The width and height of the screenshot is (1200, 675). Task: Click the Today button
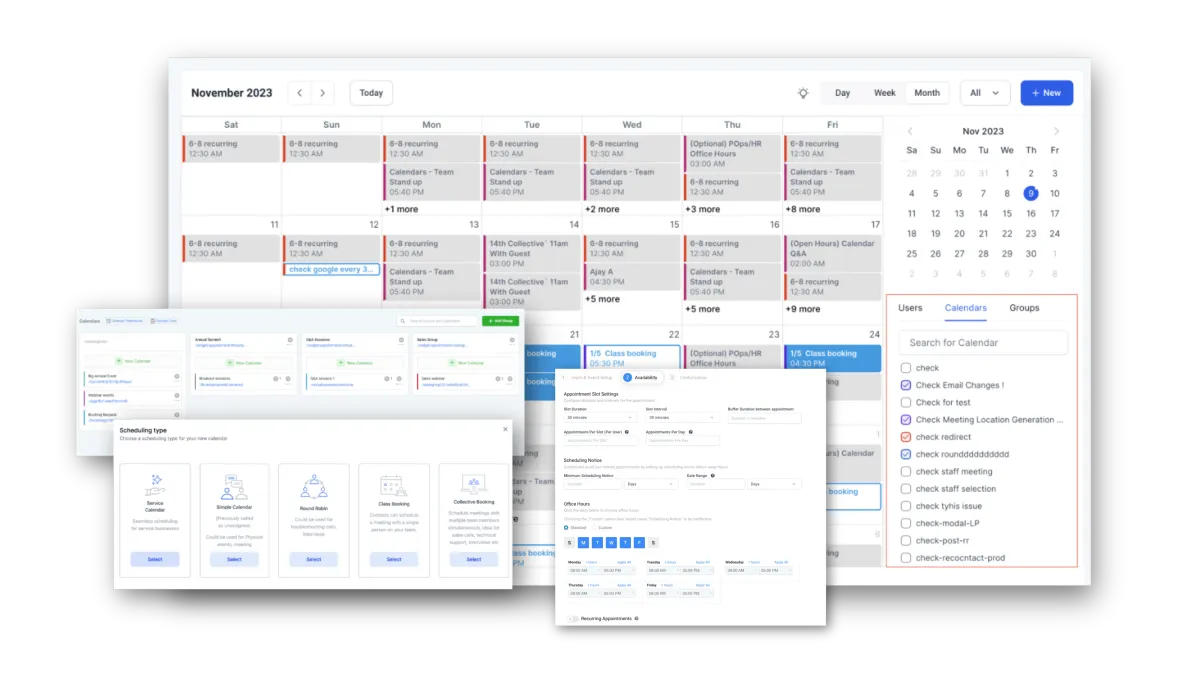pyautogui.click(x=371, y=93)
